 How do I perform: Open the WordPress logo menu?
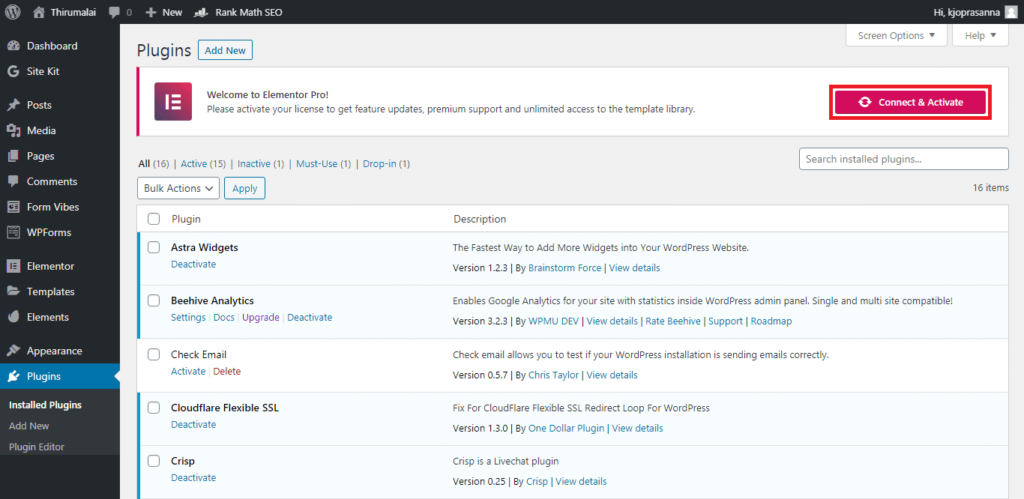pyautogui.click(x=13, y=12)
